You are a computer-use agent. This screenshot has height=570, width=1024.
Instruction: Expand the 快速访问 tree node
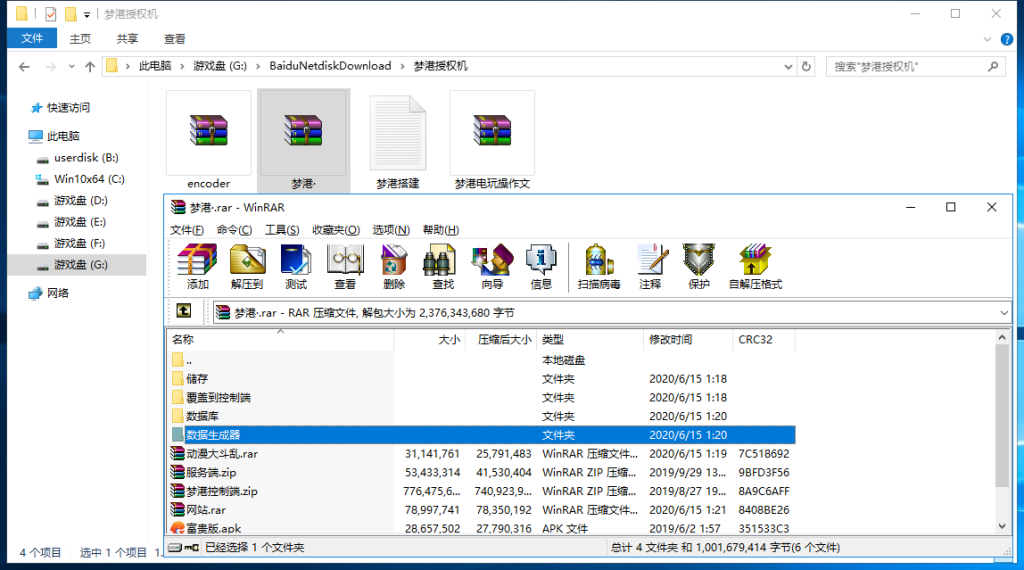pos(20,108)
